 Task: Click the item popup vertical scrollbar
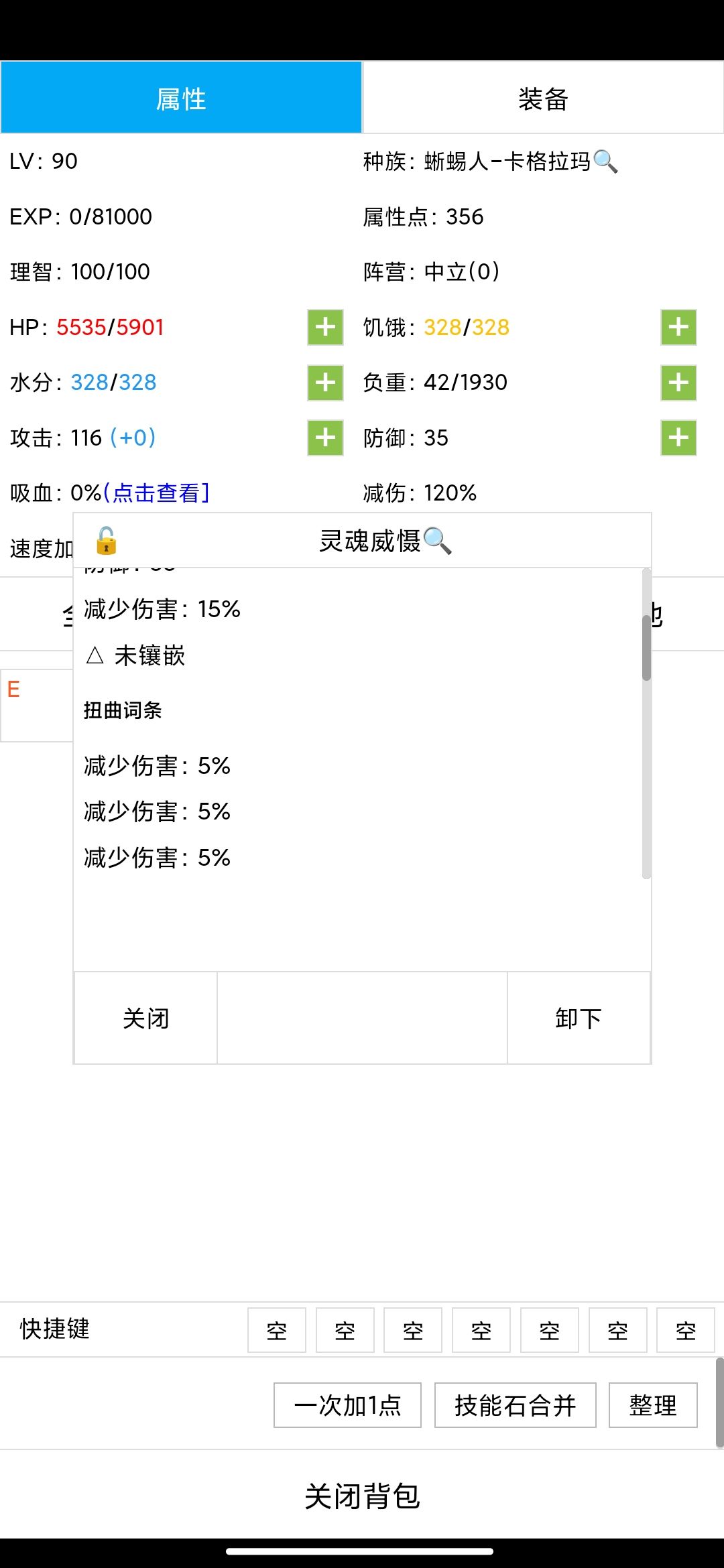tap(646, 647)
